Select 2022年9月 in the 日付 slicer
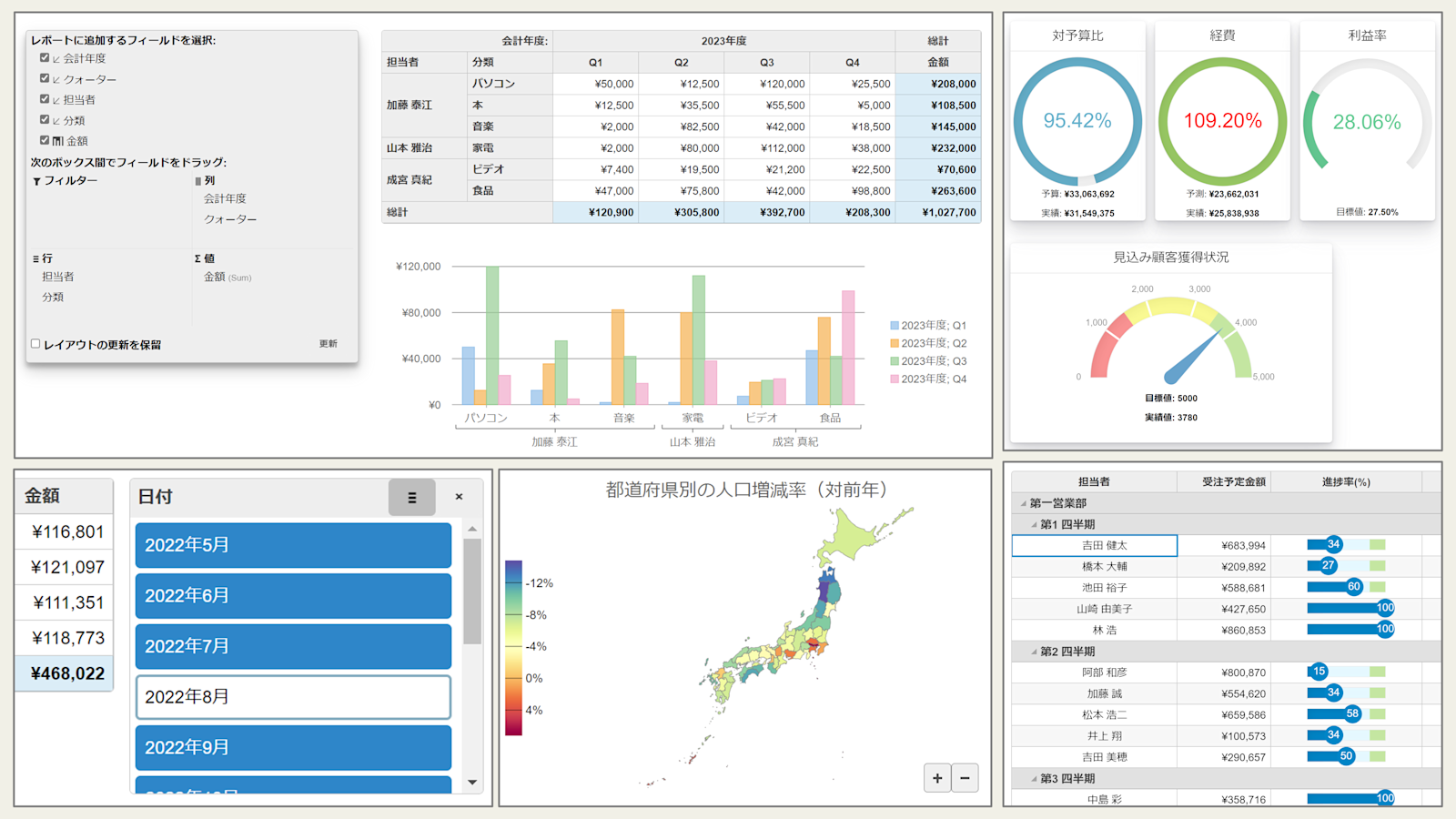The height and width of the screenshot is (819, 1456). click(293, 748)
